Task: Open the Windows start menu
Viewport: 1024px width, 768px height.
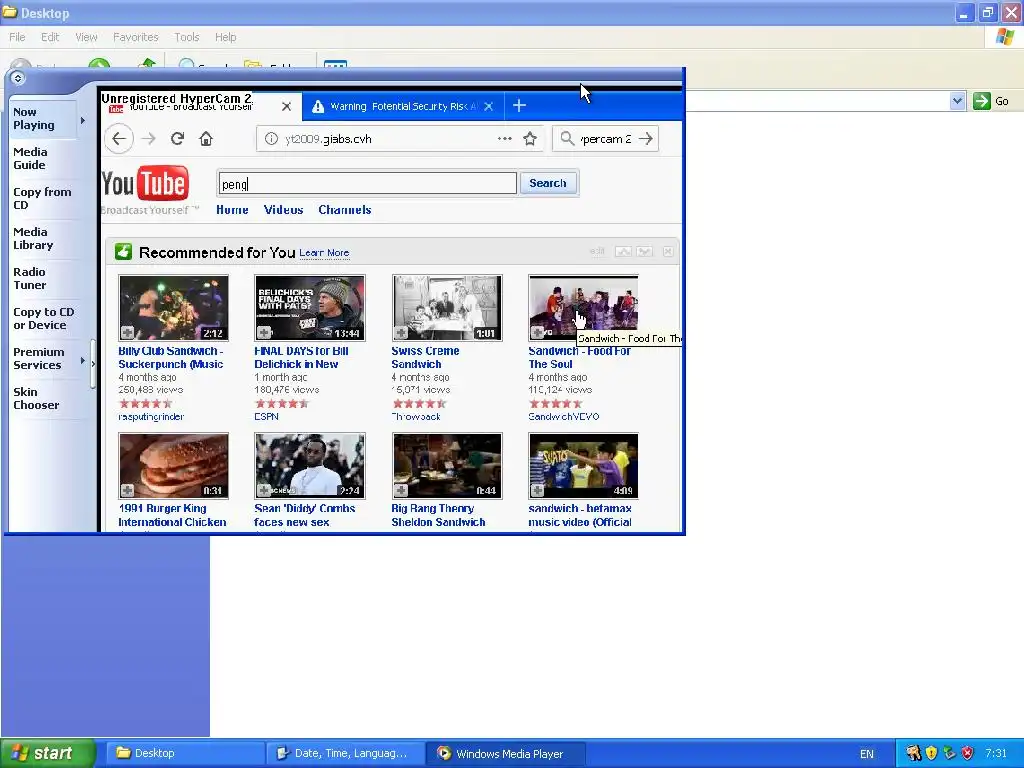Action: click(x=48, y=754)
